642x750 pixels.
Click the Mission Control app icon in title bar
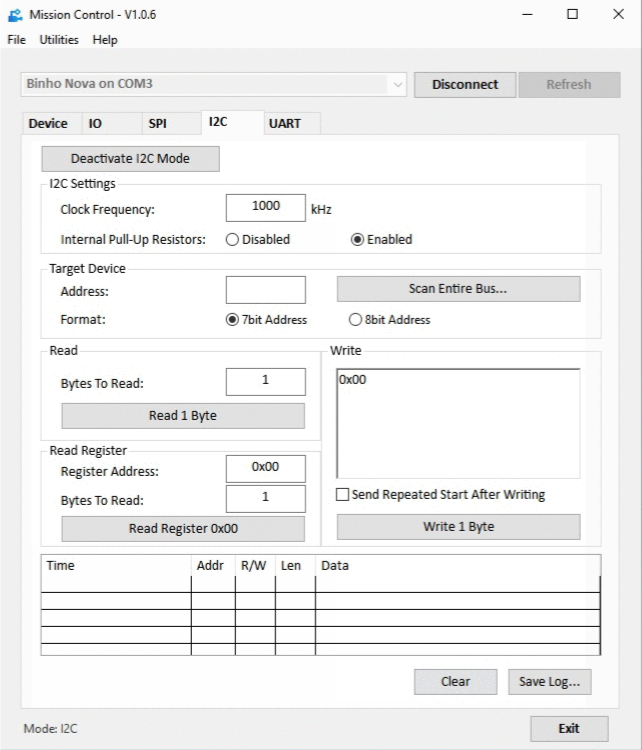pos(14,15)
